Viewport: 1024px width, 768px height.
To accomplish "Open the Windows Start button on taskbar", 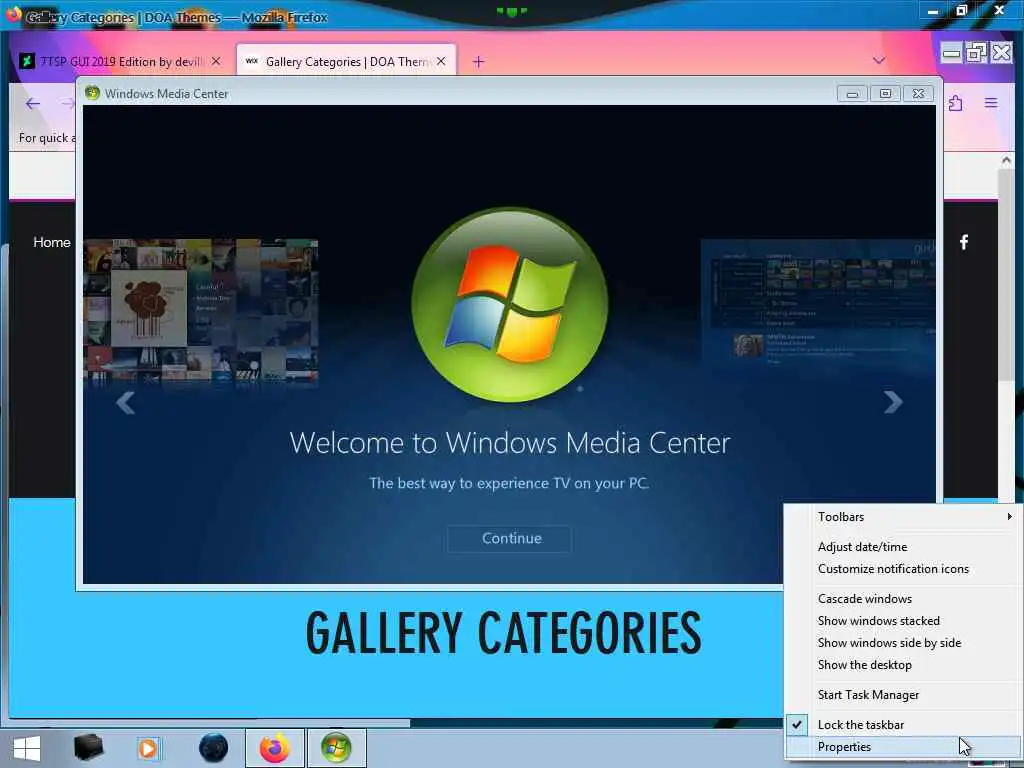I will pyautogui.click(x=27, y=748).
